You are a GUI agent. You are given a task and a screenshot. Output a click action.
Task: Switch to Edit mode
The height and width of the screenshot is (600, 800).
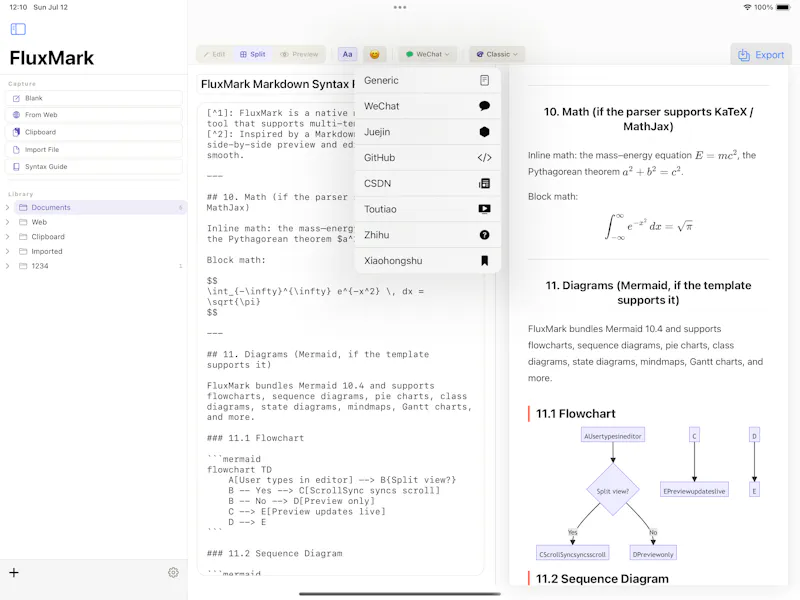tap(214, 54)
